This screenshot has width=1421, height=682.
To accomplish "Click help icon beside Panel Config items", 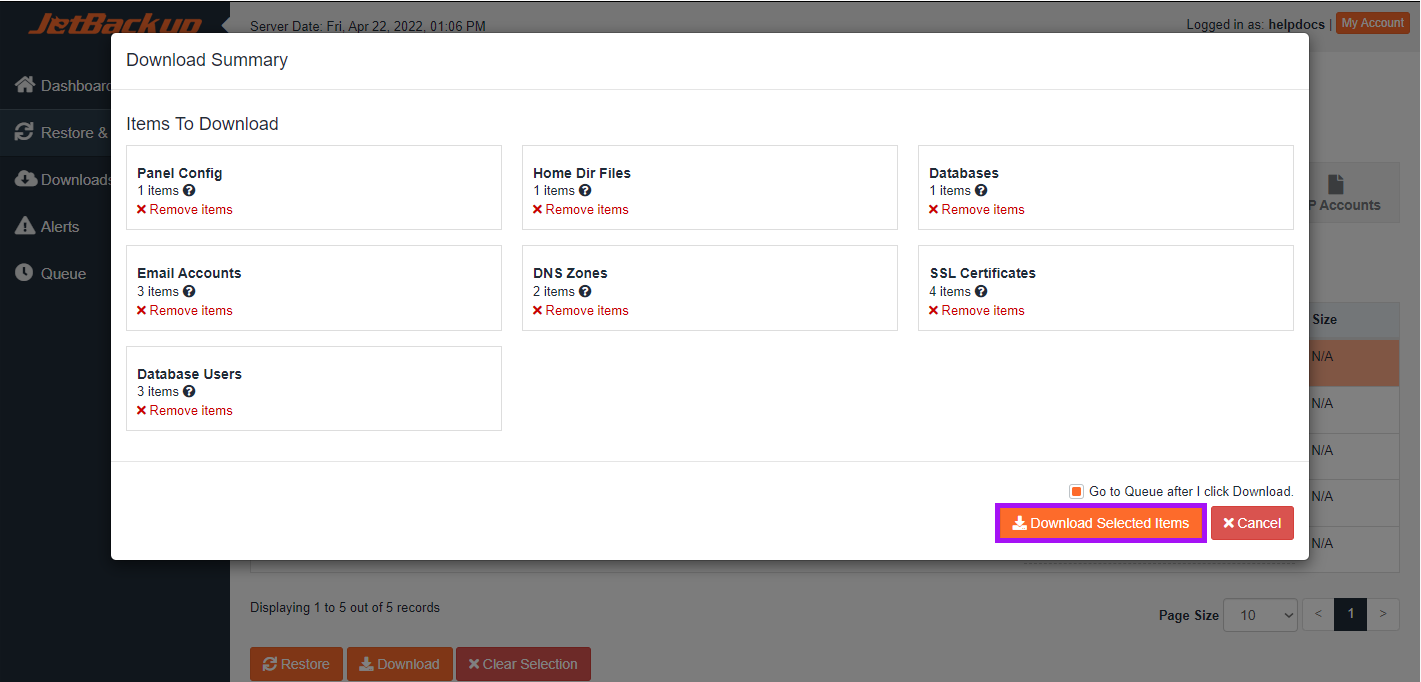I will click(x=189, y=190).
